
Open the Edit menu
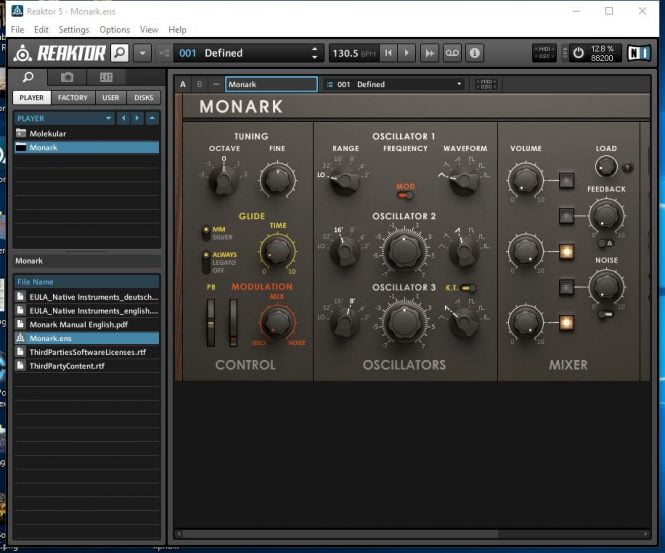[x=41, y=30]
